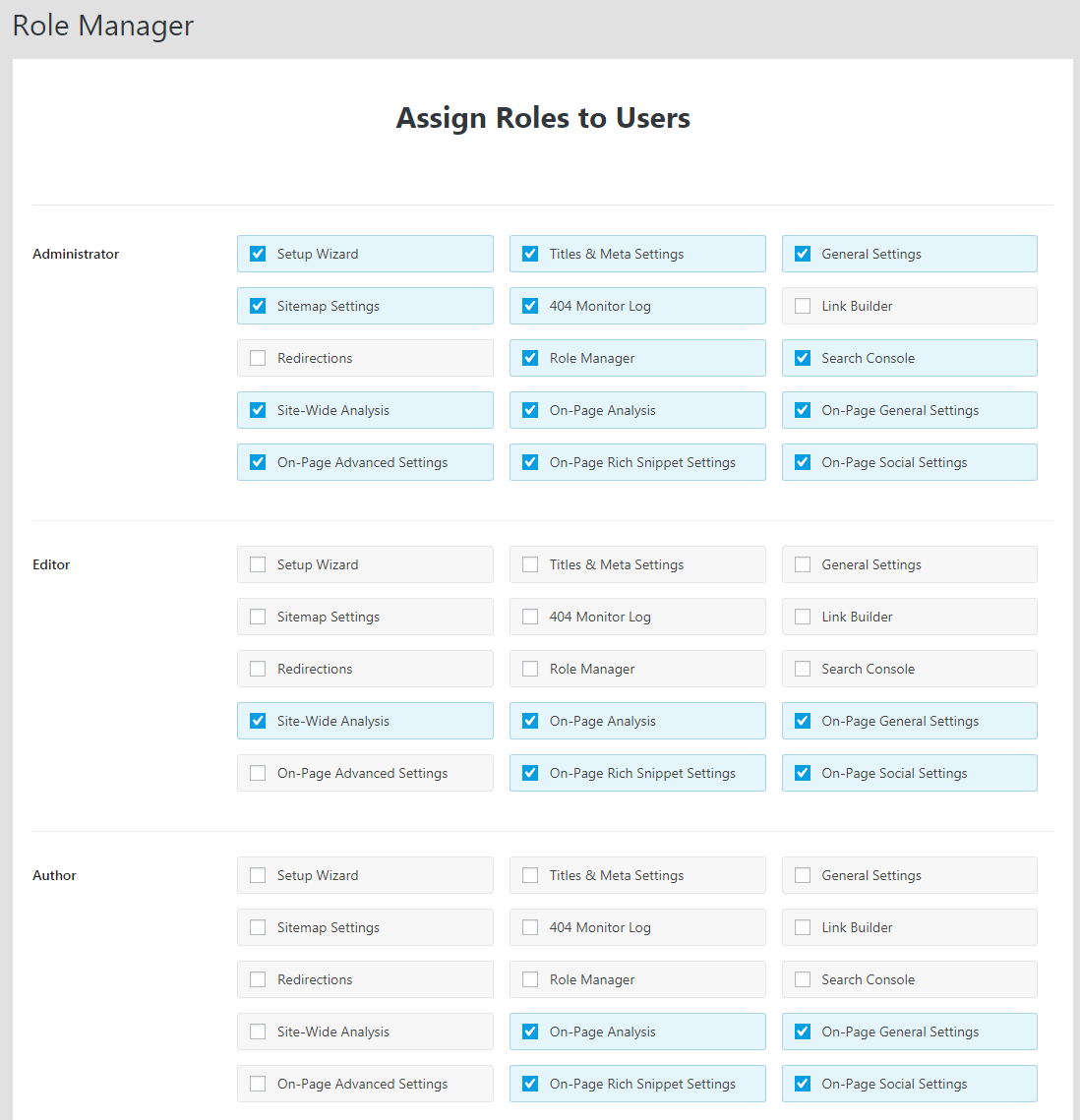Uncheck Administrator Search Console permission
The width and height of the screenshot is (1080, 1120).
(x=803, y=358)
